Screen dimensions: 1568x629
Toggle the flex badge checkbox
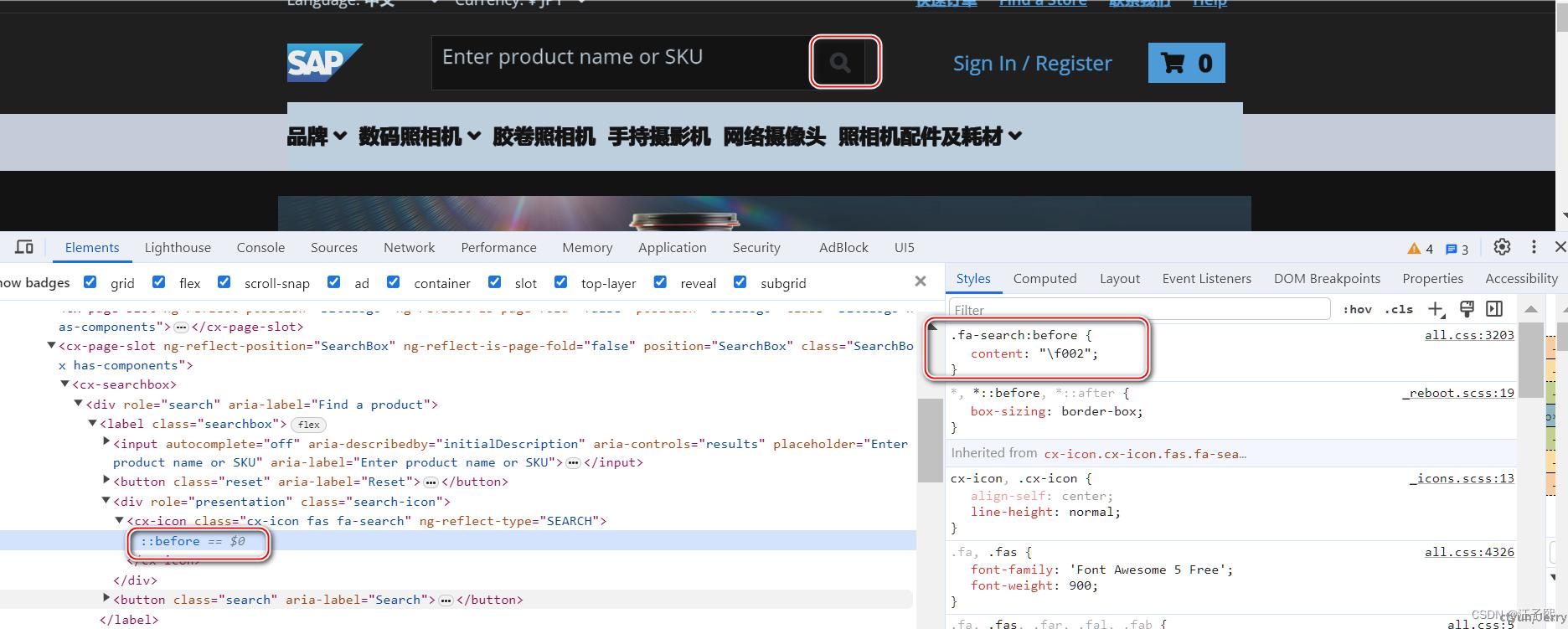159,282
